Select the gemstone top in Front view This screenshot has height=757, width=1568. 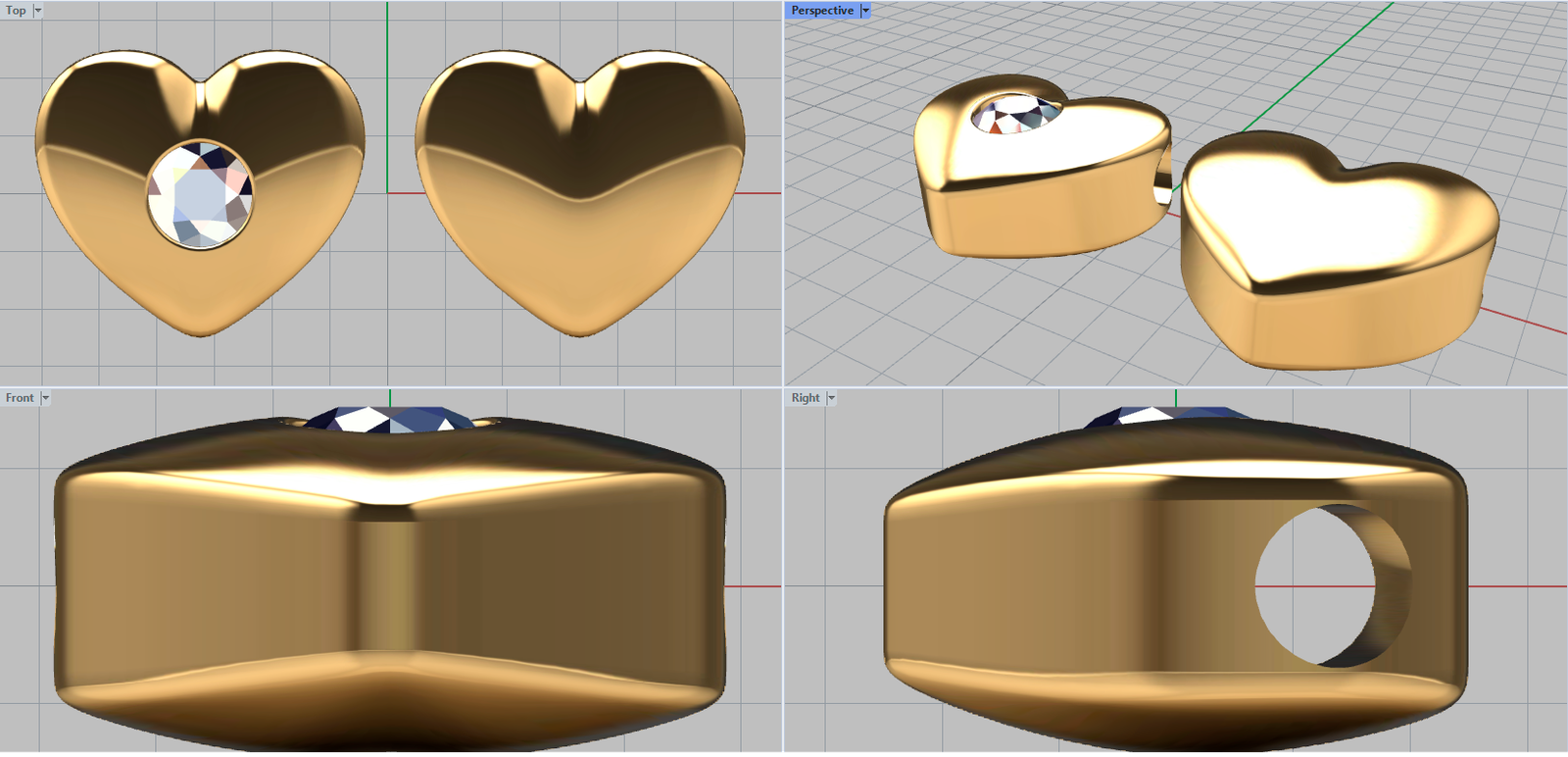pyautogui.click(x=392, y=418)
